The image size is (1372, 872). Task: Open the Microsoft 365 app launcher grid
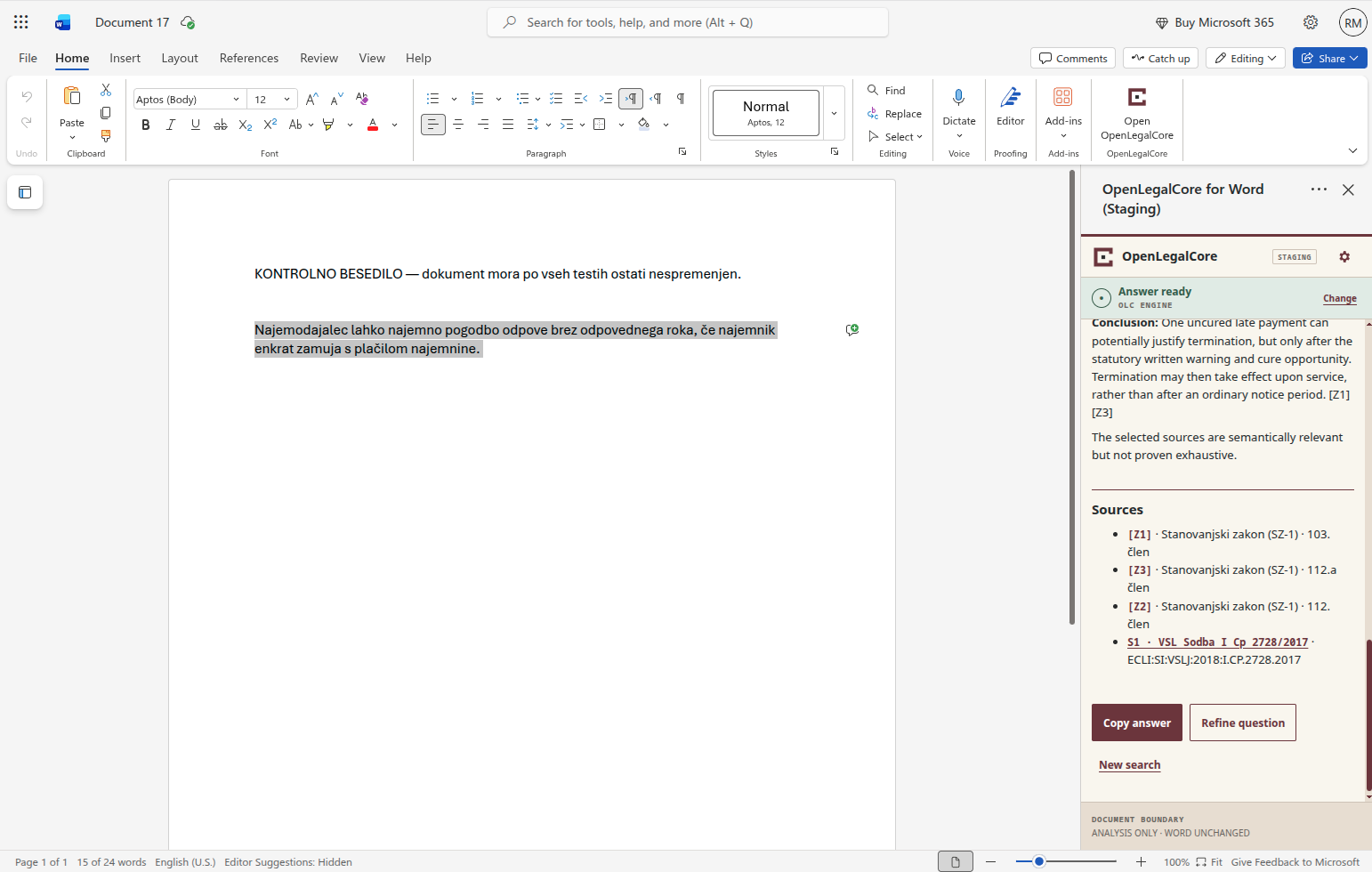pos(21,22)
